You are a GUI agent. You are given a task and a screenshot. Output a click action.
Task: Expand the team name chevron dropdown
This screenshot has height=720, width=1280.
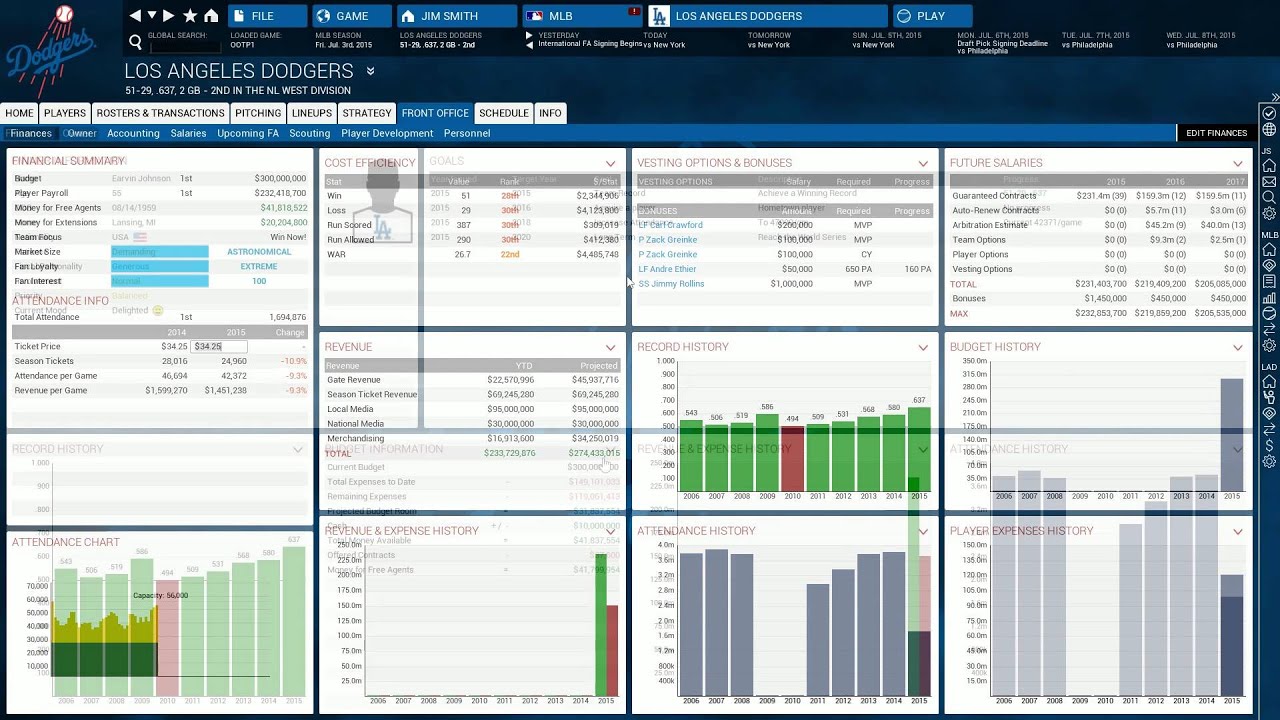370,71
